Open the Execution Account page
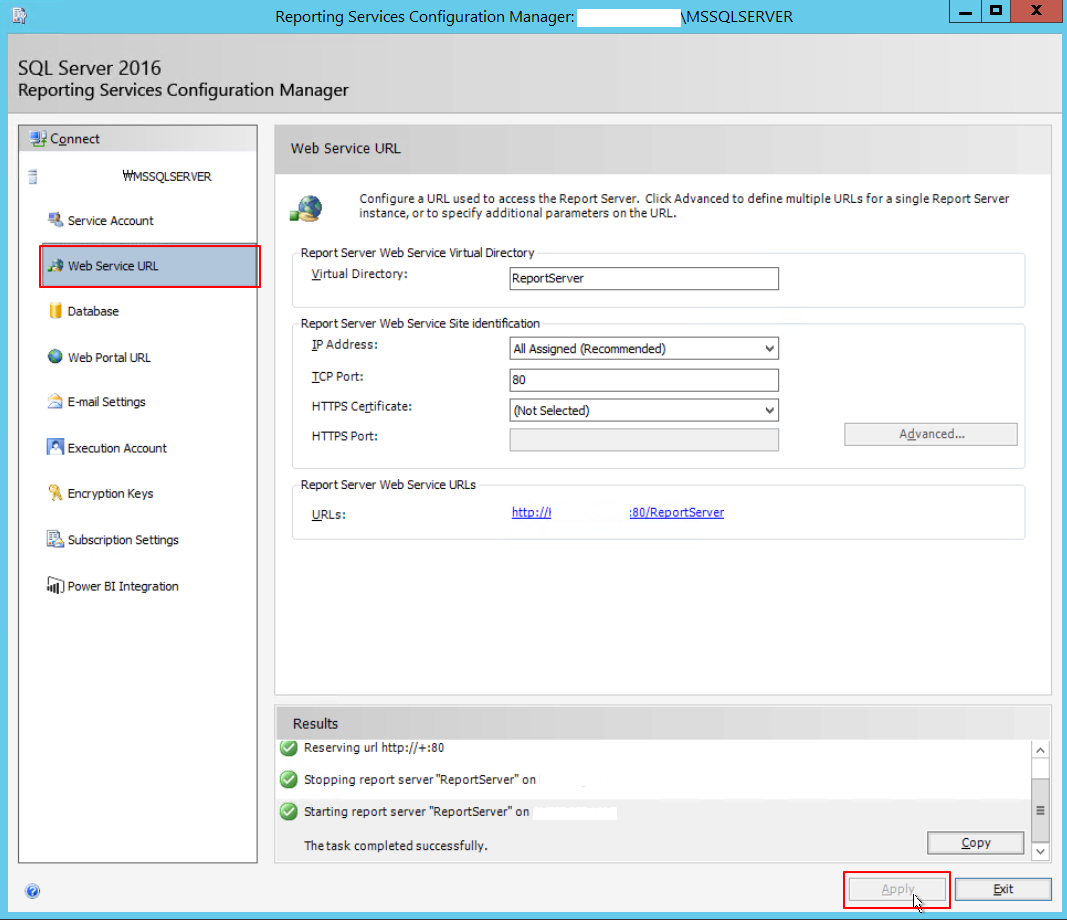The height and width of the screenshot is (920, 1067). point(117,448)
